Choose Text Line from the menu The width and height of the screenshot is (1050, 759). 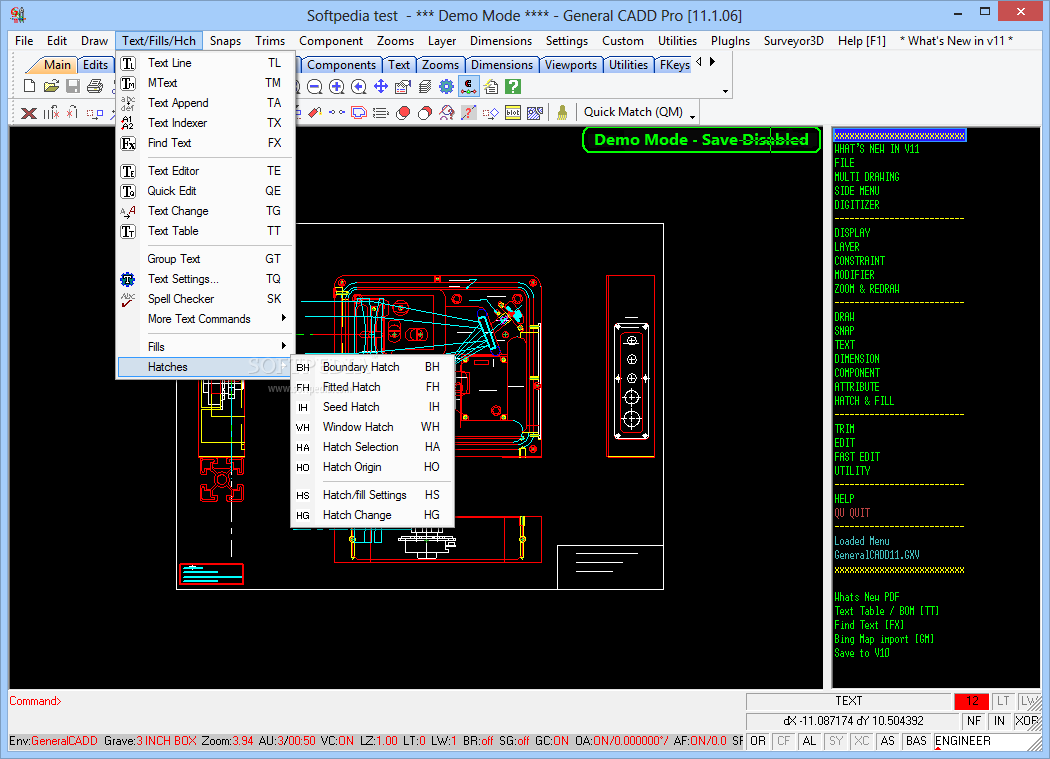click(x=206, y=63)
